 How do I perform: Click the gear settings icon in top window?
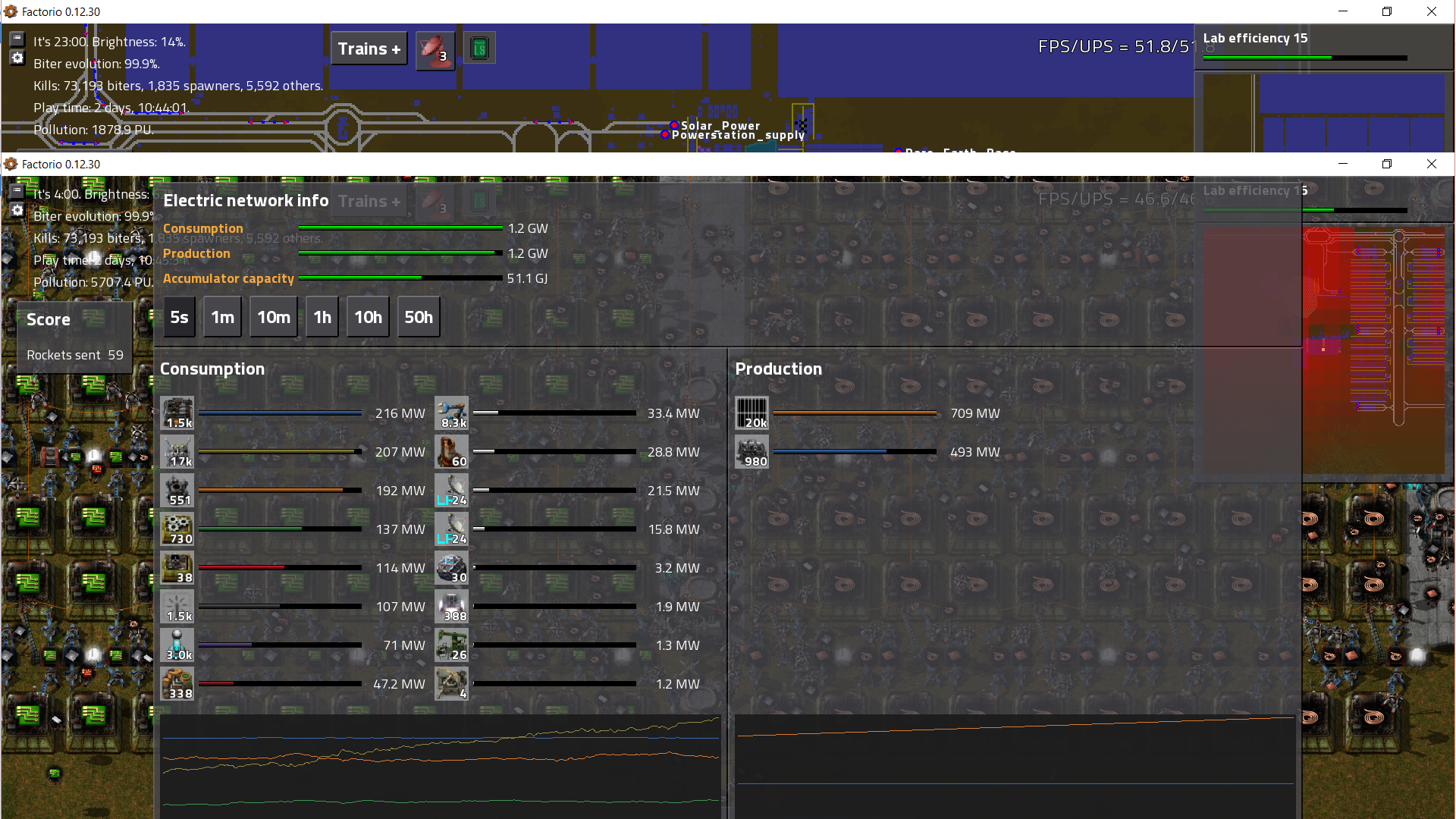[17, 58]
